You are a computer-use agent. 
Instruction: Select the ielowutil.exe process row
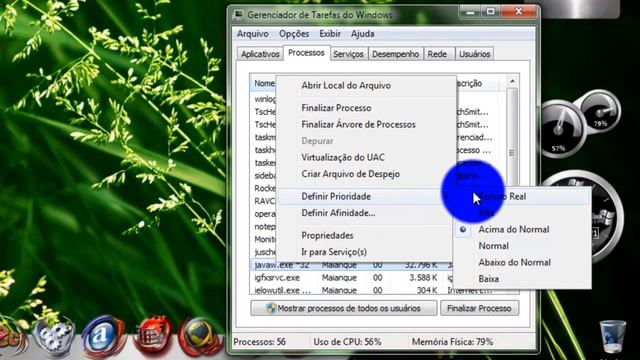(351, 290)
